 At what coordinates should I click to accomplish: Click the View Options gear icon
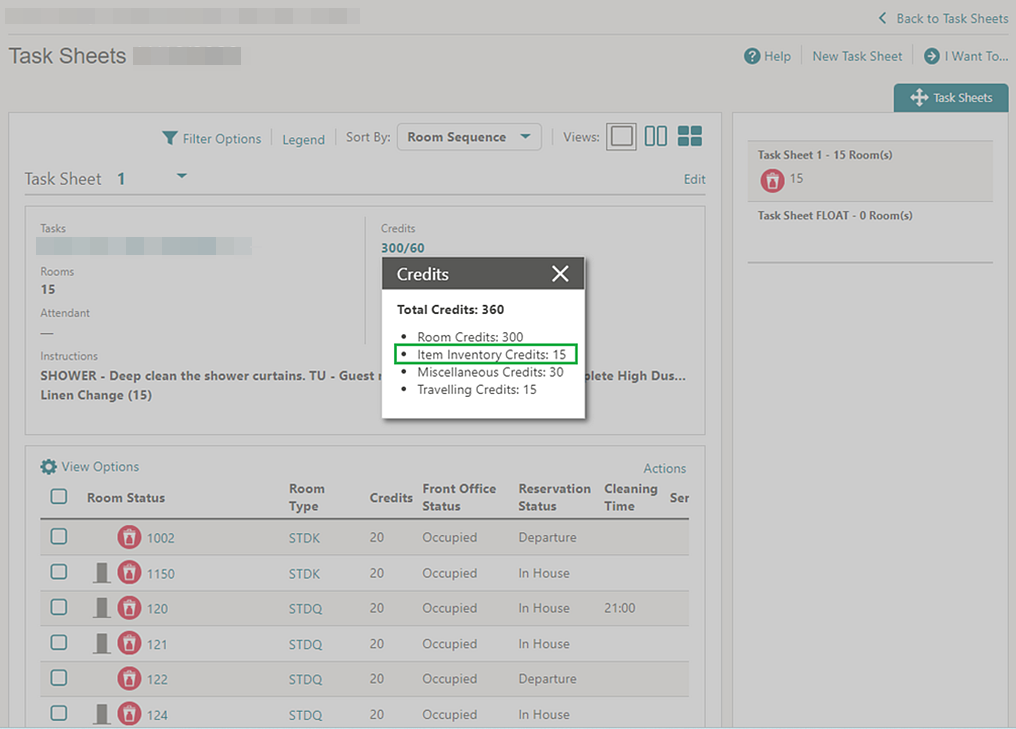click(49, 467)
